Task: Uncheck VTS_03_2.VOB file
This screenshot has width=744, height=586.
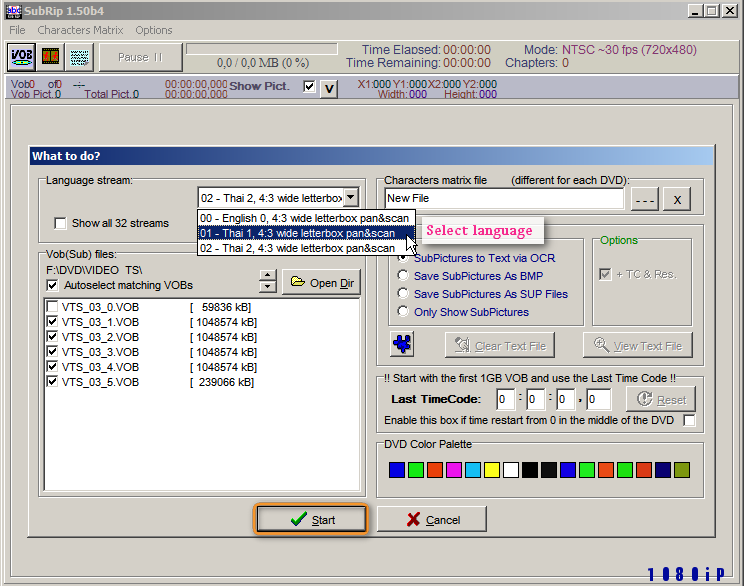Action: coord(52,337)
